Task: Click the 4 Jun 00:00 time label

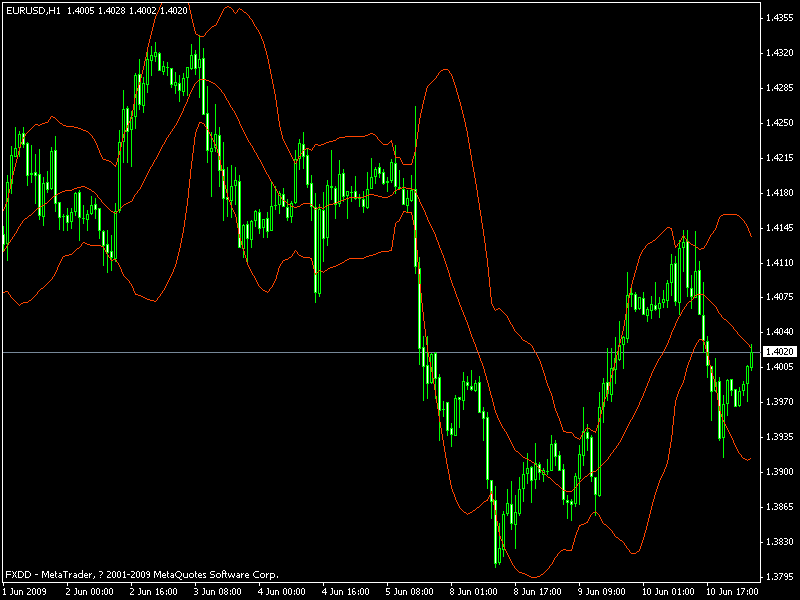Action: pyautogui.click(x=282, y=592)
